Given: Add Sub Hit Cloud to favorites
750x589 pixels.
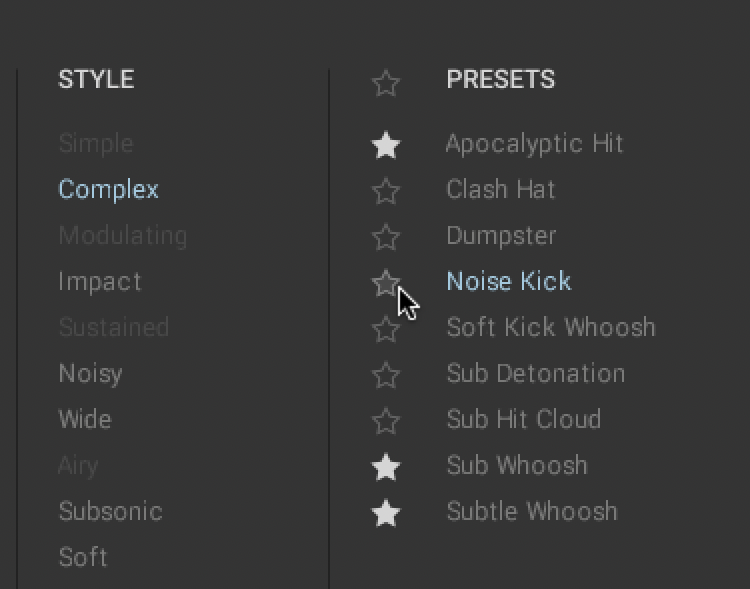Looking at the screenshot, I should (x=386, y=421).
